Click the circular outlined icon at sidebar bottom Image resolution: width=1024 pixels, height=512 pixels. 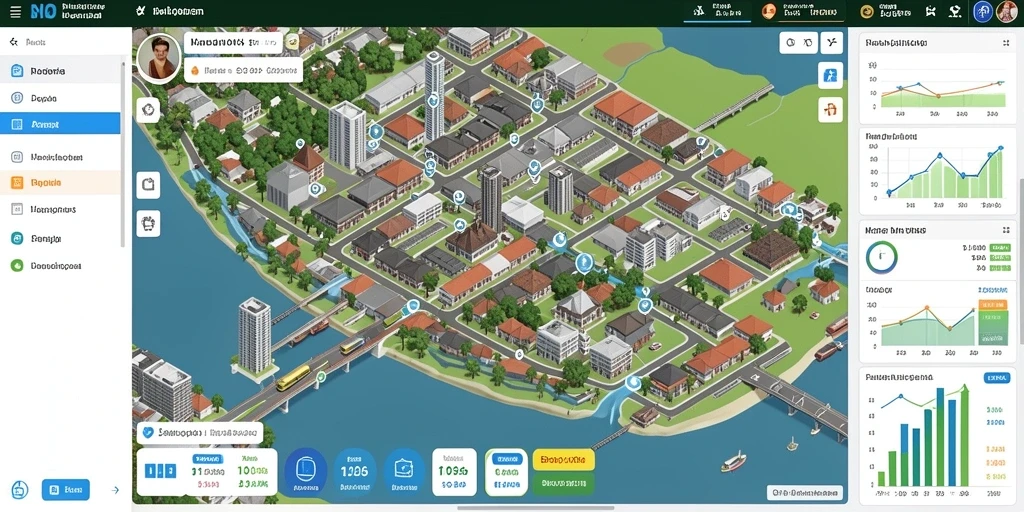[x=20, y=489]
